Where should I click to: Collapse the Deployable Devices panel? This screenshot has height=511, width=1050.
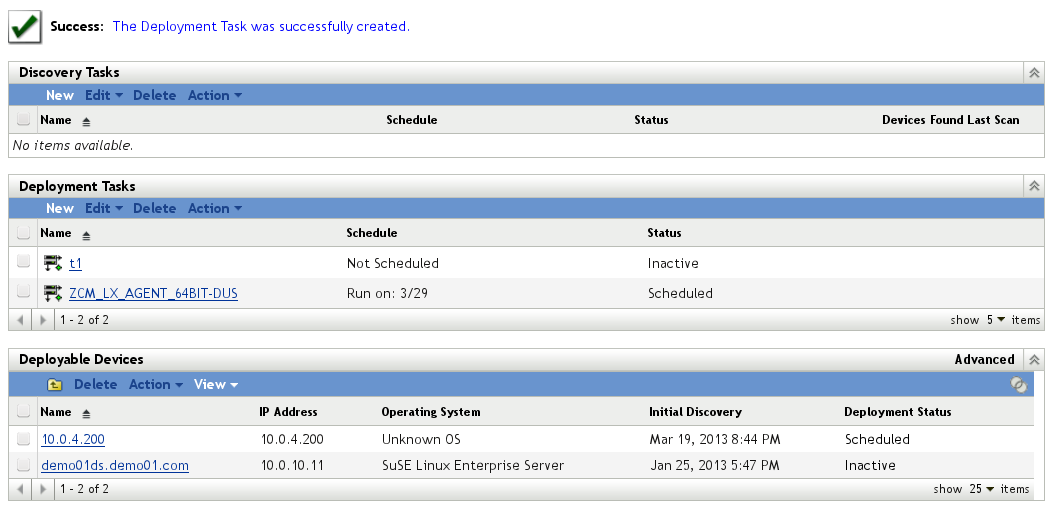click(x=1034, y=360)
